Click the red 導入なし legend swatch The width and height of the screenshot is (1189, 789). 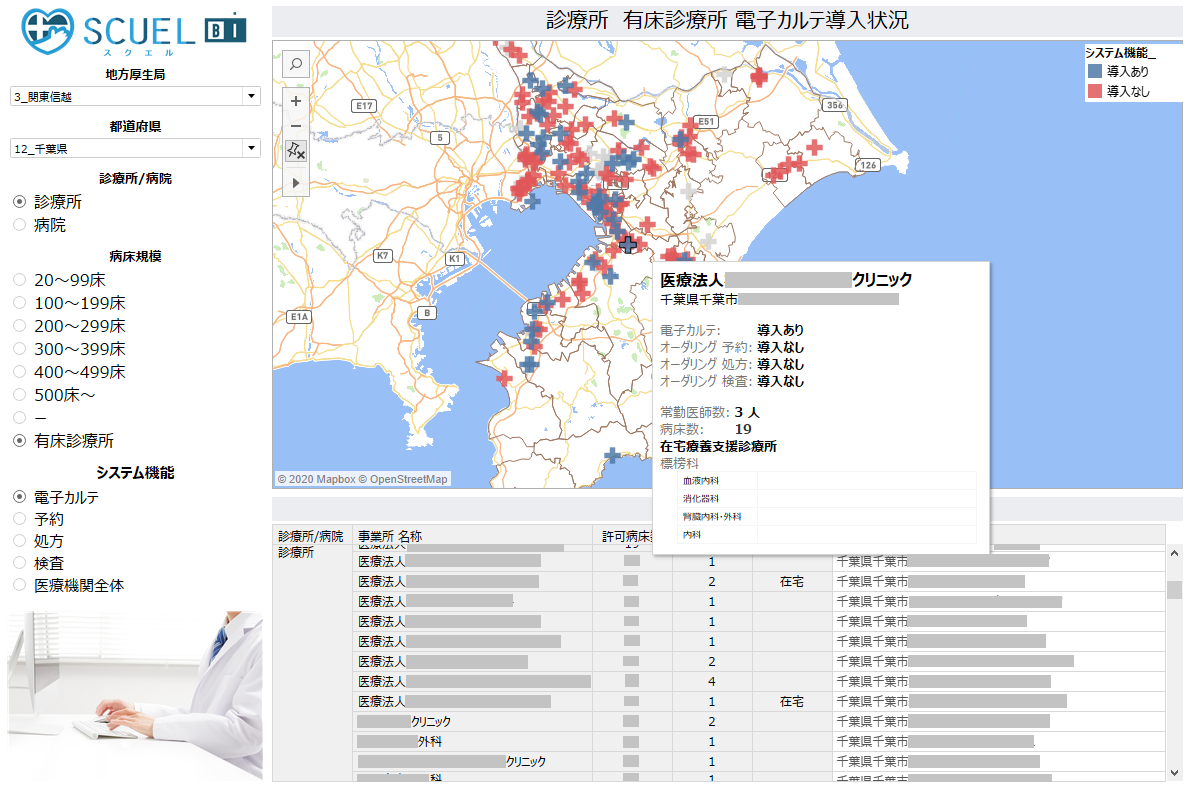point(1095,91)
